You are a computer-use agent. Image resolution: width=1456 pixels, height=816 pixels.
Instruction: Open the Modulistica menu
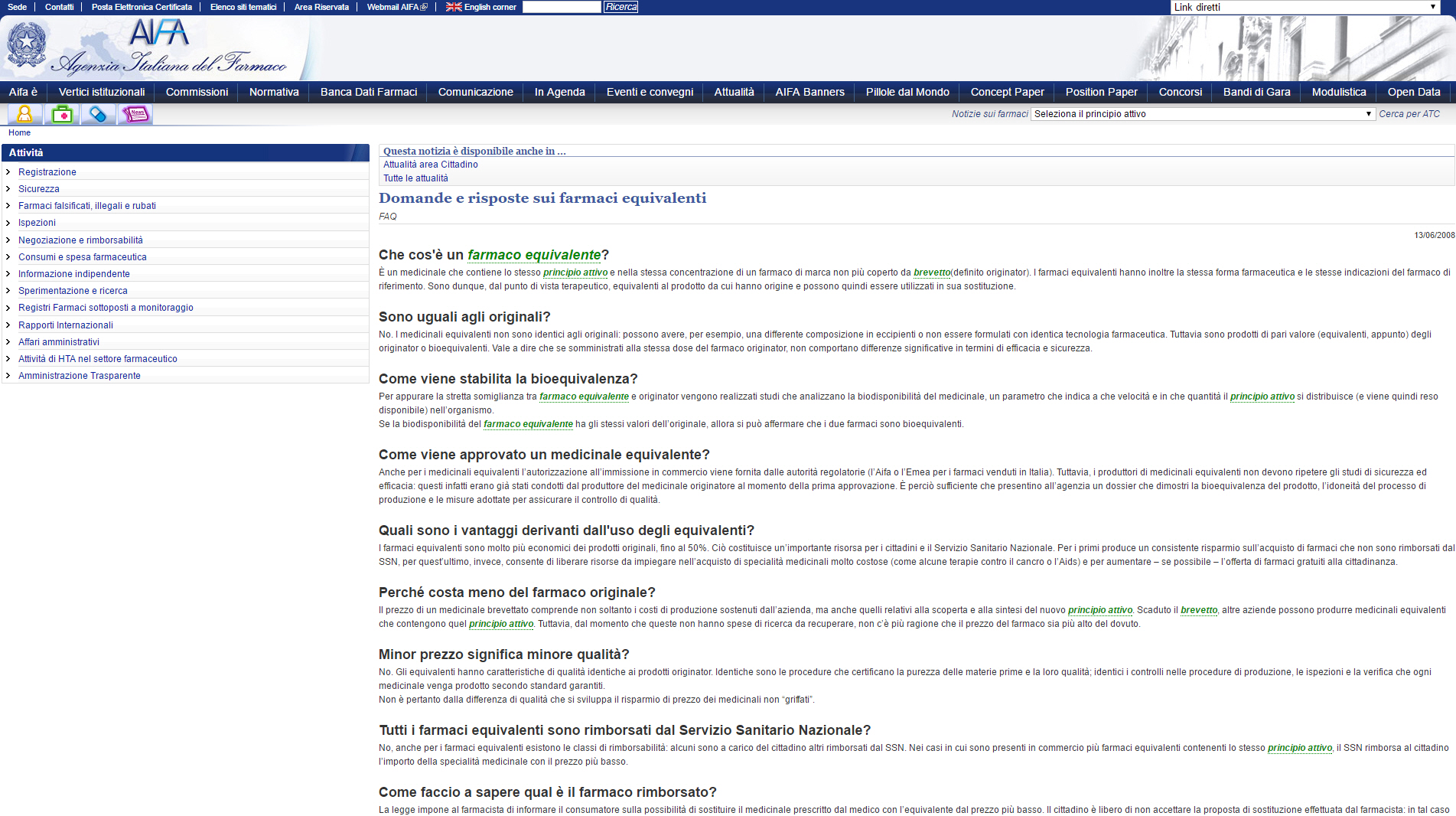coord(1338,92)
